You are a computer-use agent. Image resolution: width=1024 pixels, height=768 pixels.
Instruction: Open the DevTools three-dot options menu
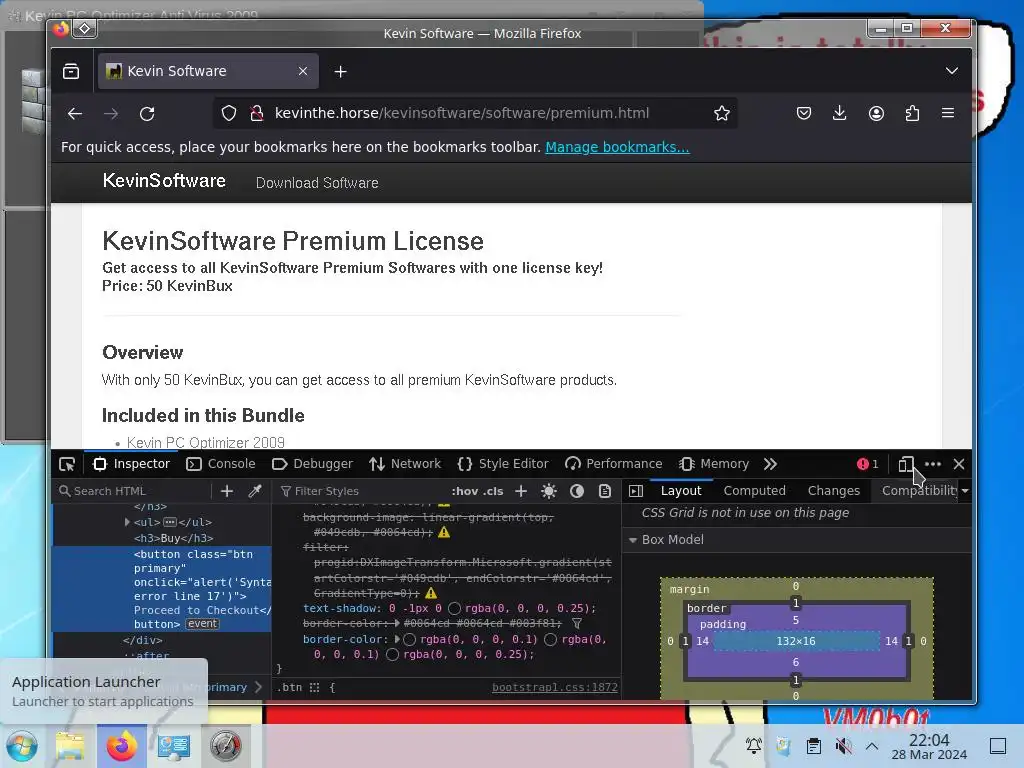tap(933, 464)
